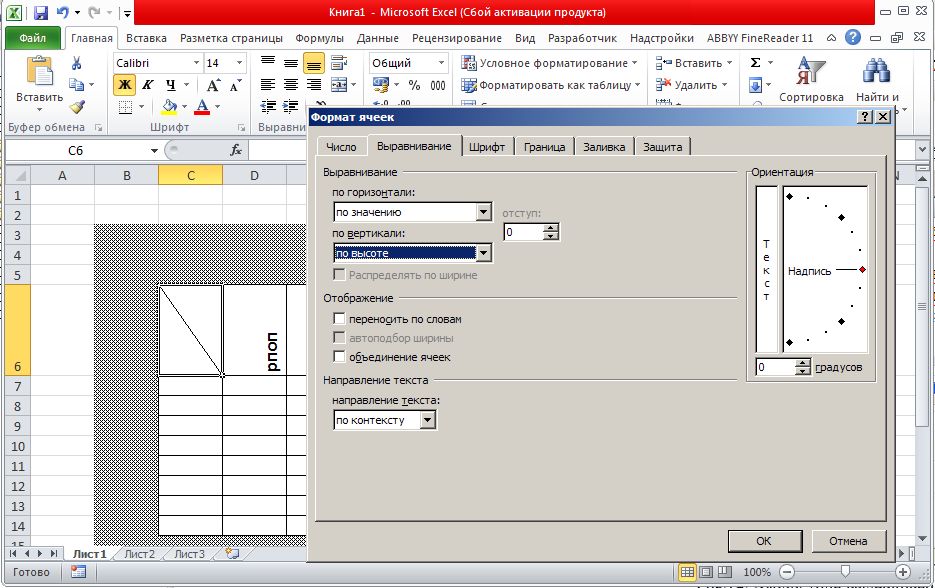Open the 'по вертикали' dropdown
Screen dimensions: 935x588
click(484, 253)
